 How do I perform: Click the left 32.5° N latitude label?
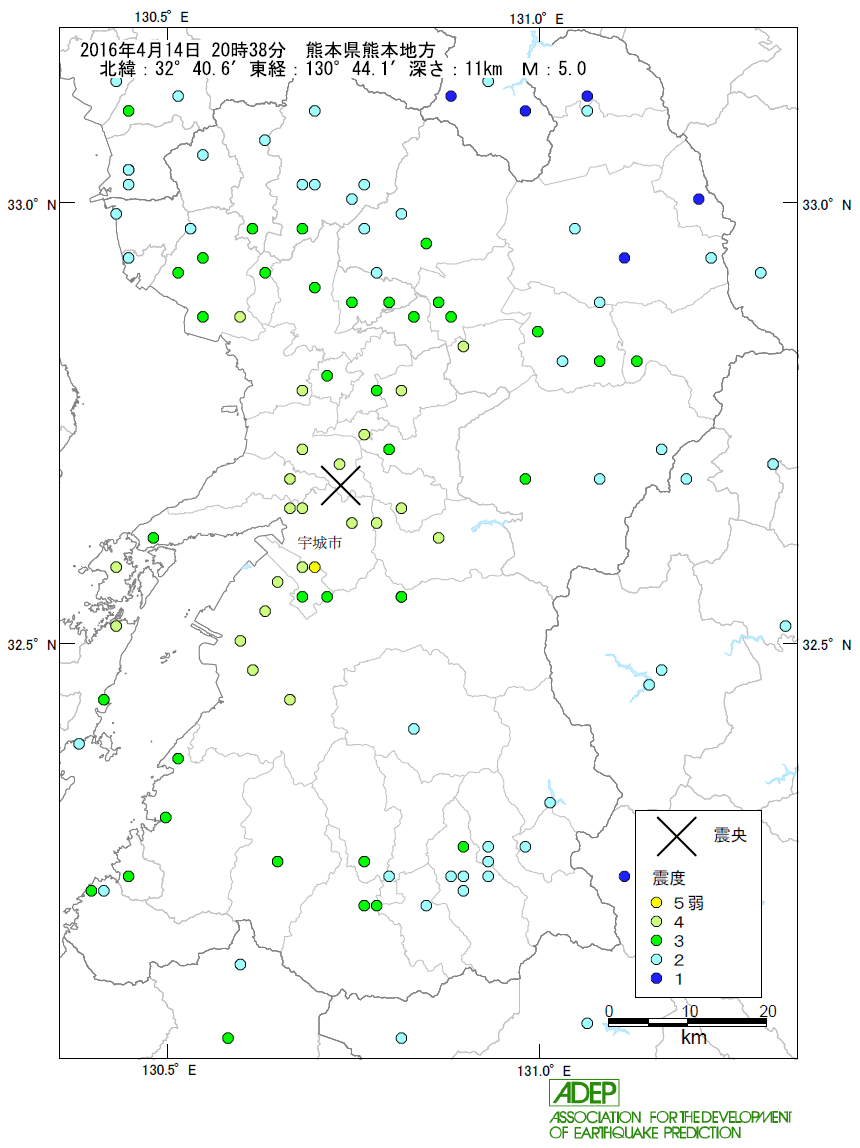(31, 644)
